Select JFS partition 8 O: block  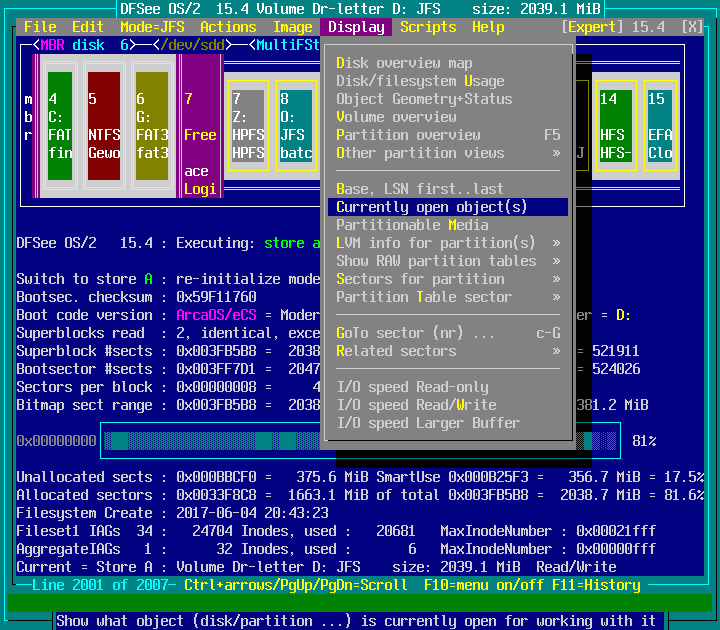(296, 126)
